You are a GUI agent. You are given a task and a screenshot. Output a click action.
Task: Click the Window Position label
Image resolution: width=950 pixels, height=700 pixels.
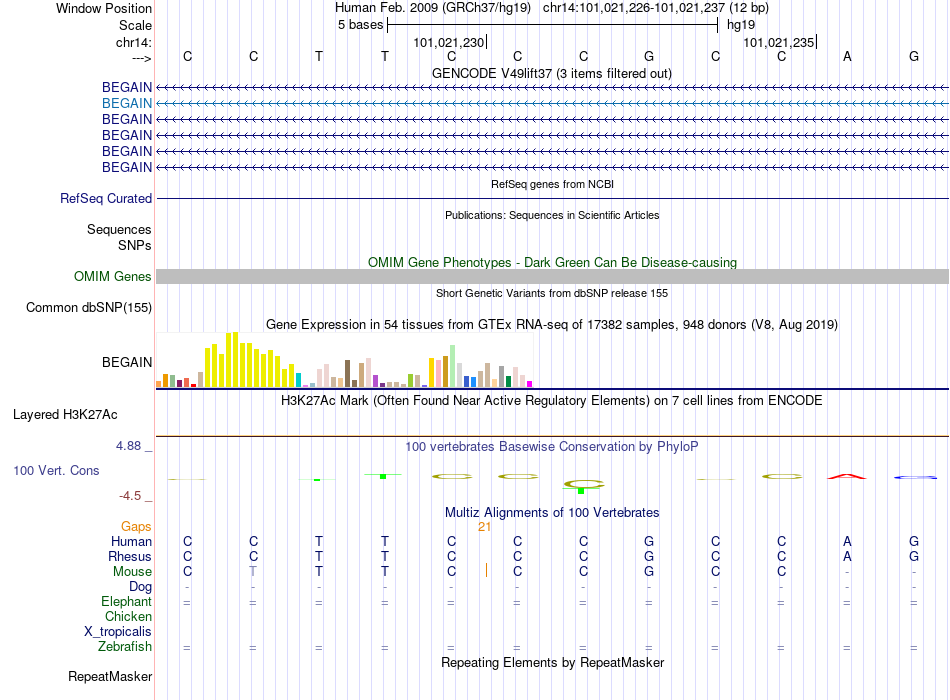[104, 8]
